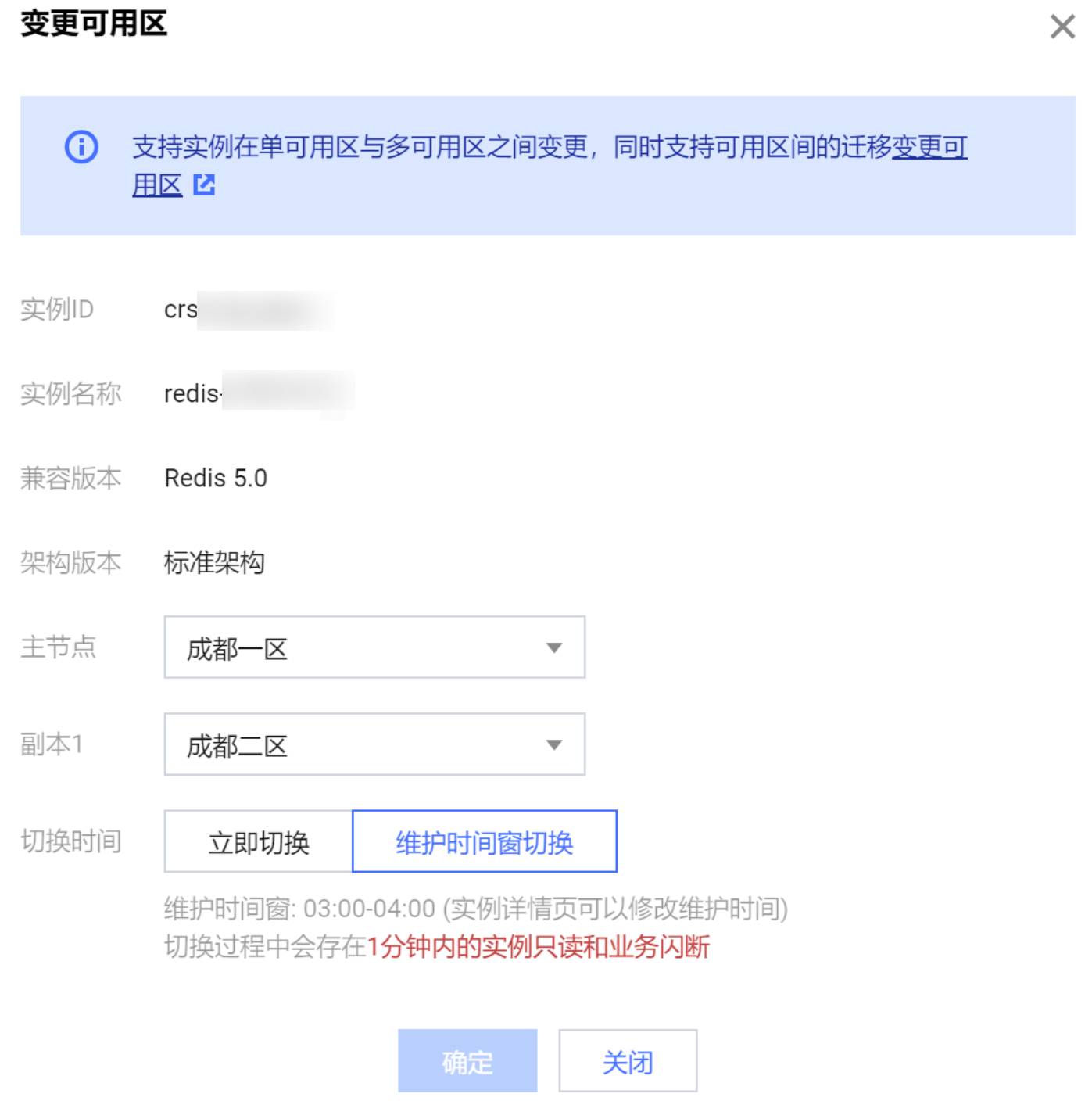Image resolution: width=1092 pixels, height=1101 pixels.
Task: Click the 副本1 field label
Action: coord(52,744)
